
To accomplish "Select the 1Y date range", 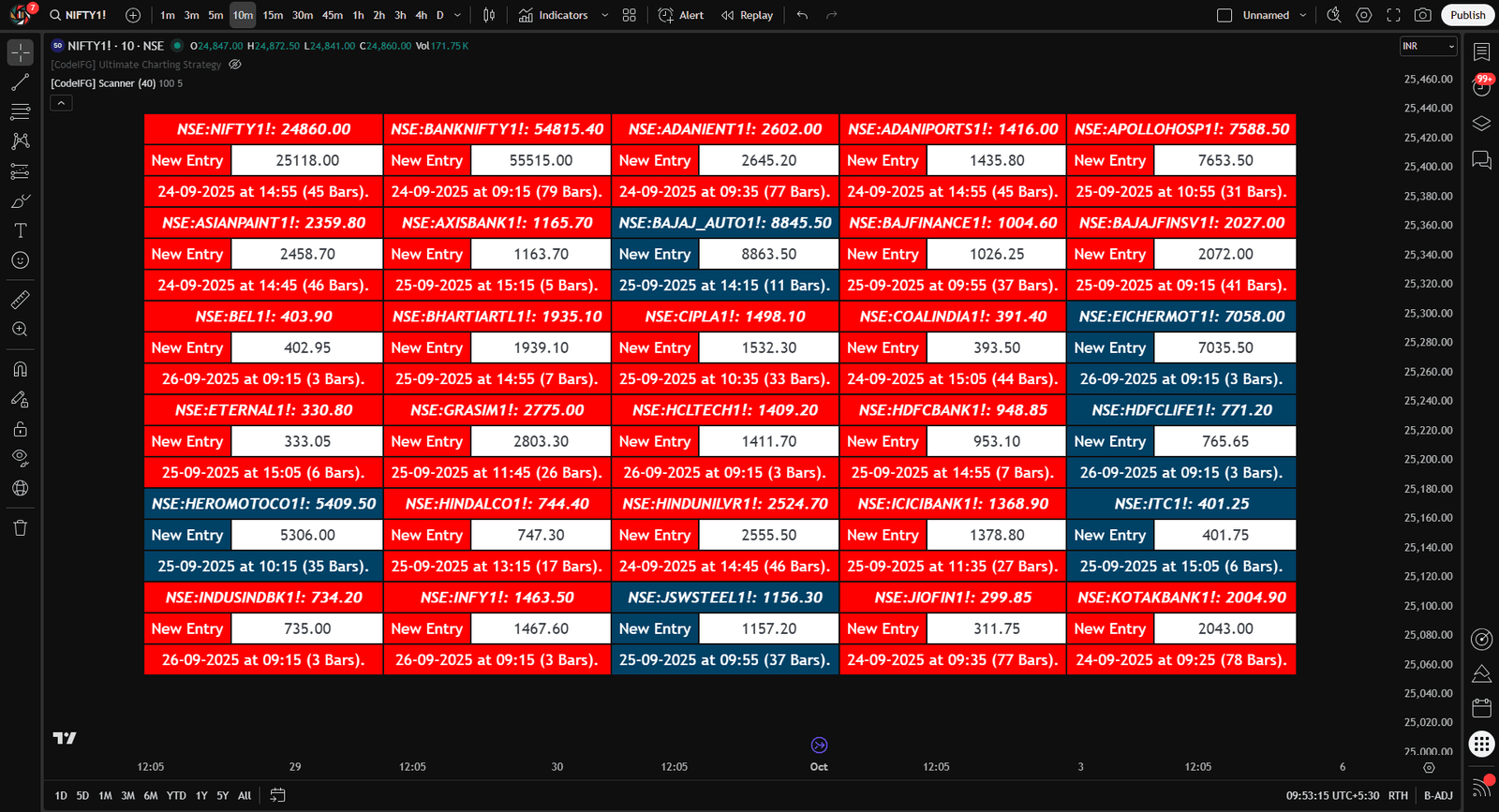I will coord(201,795).
